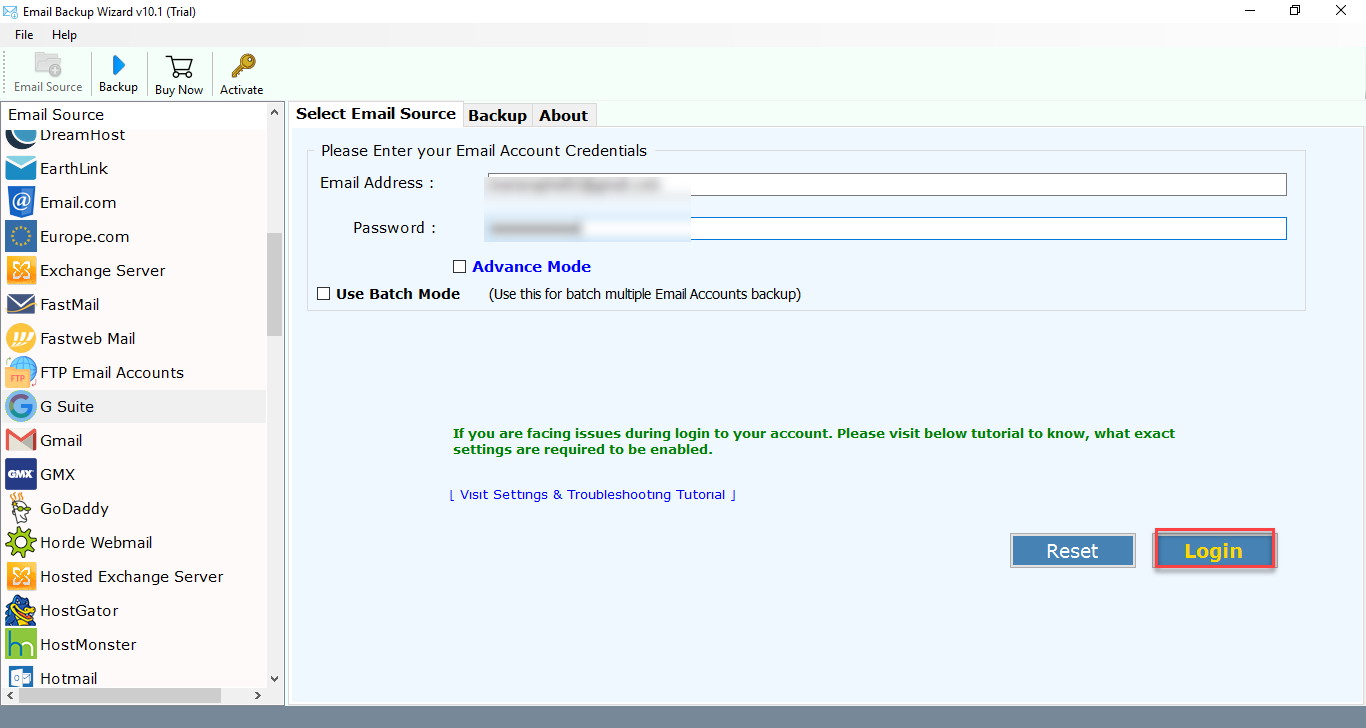
Task: Click the source list left scroll arrow
Action: pos(9,695)
